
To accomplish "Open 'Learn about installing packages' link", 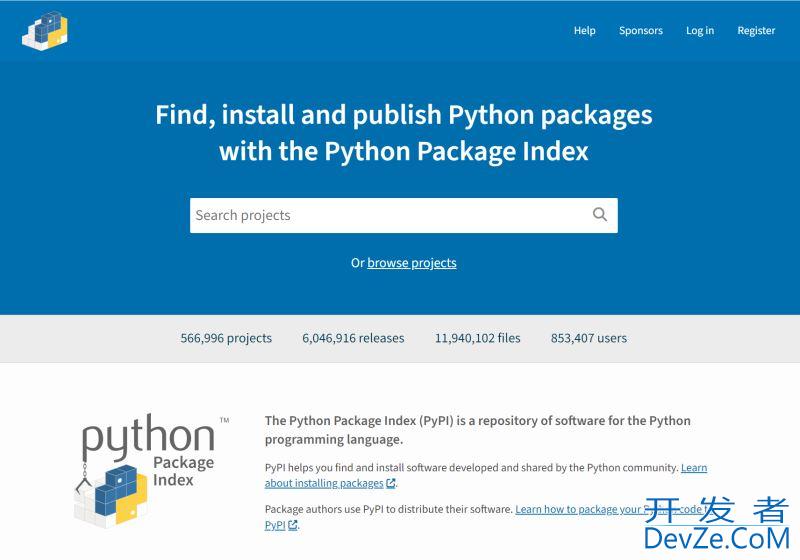I will pyautogui.click(x=324, y=483).
